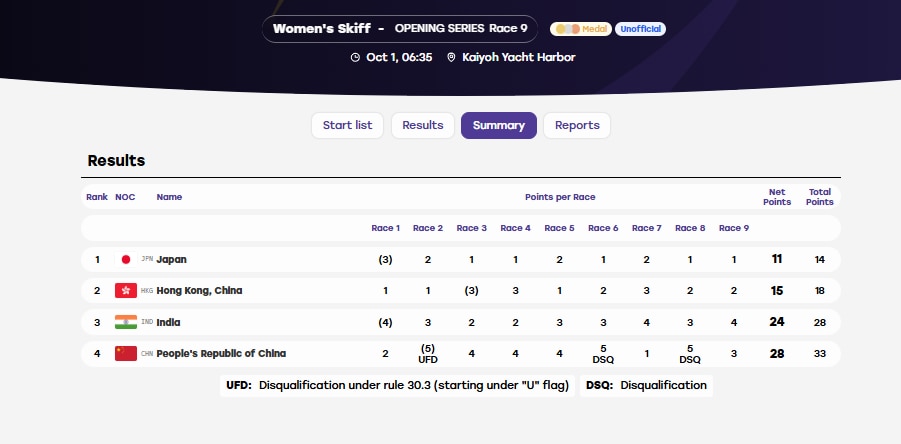Click the China flag icon
The height and width of the screenshot is (444, 901).
(126, 353)
